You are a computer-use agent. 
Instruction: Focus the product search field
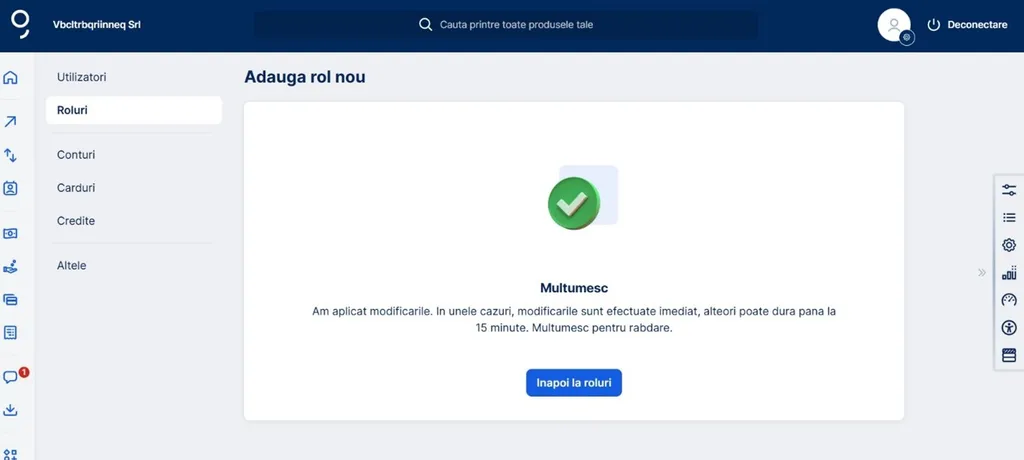click(520, 24)
